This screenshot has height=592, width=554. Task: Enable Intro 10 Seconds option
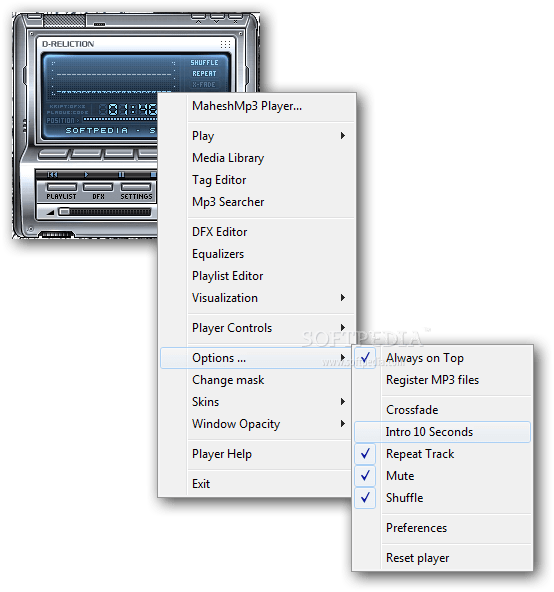(x=442, y=432)
